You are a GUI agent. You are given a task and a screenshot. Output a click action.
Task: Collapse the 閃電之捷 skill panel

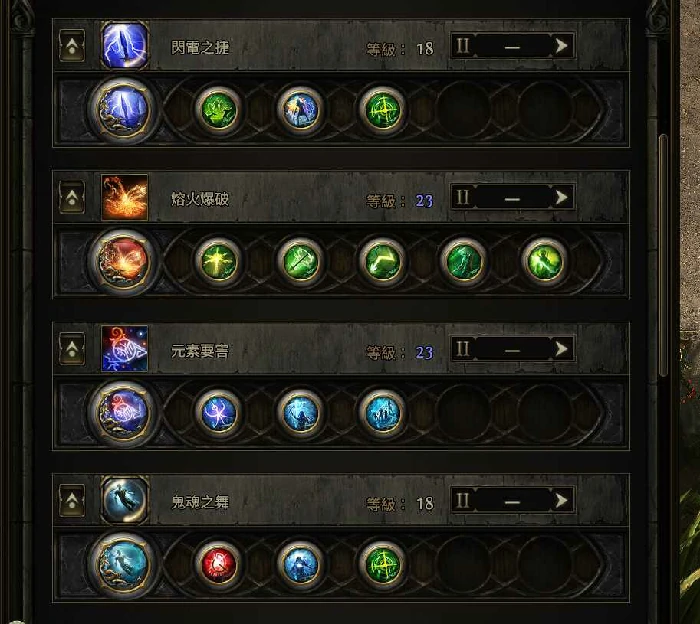click(72, 46)
